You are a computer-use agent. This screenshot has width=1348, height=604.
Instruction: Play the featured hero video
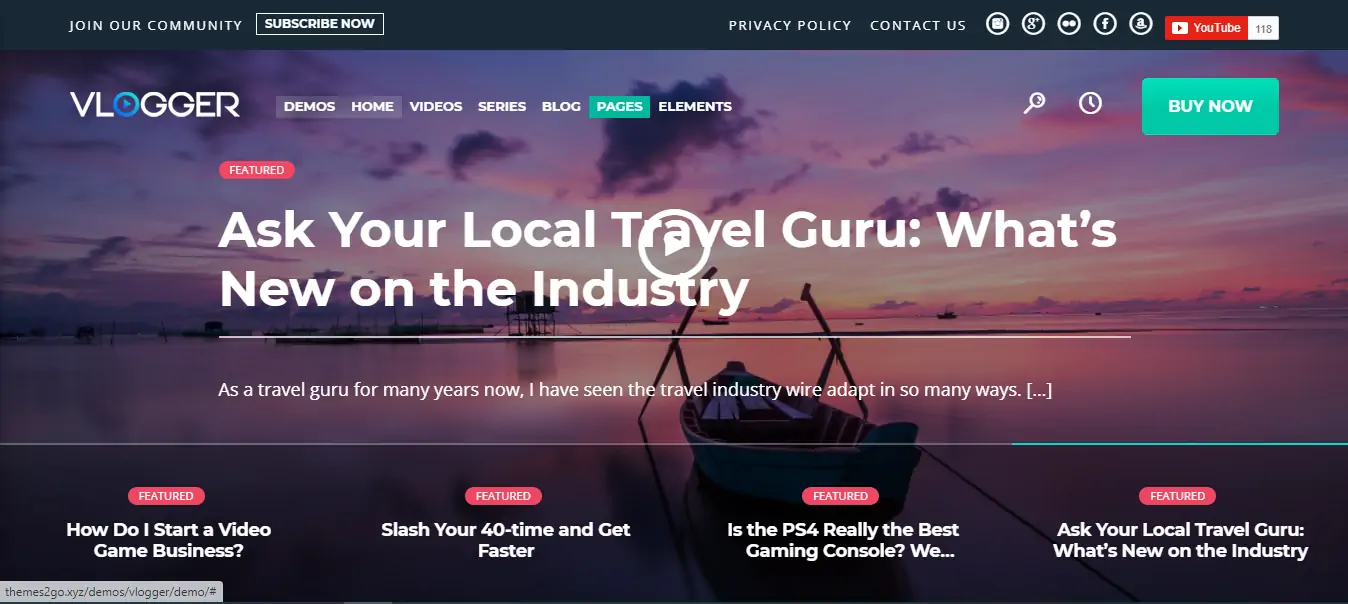point(674,245)
